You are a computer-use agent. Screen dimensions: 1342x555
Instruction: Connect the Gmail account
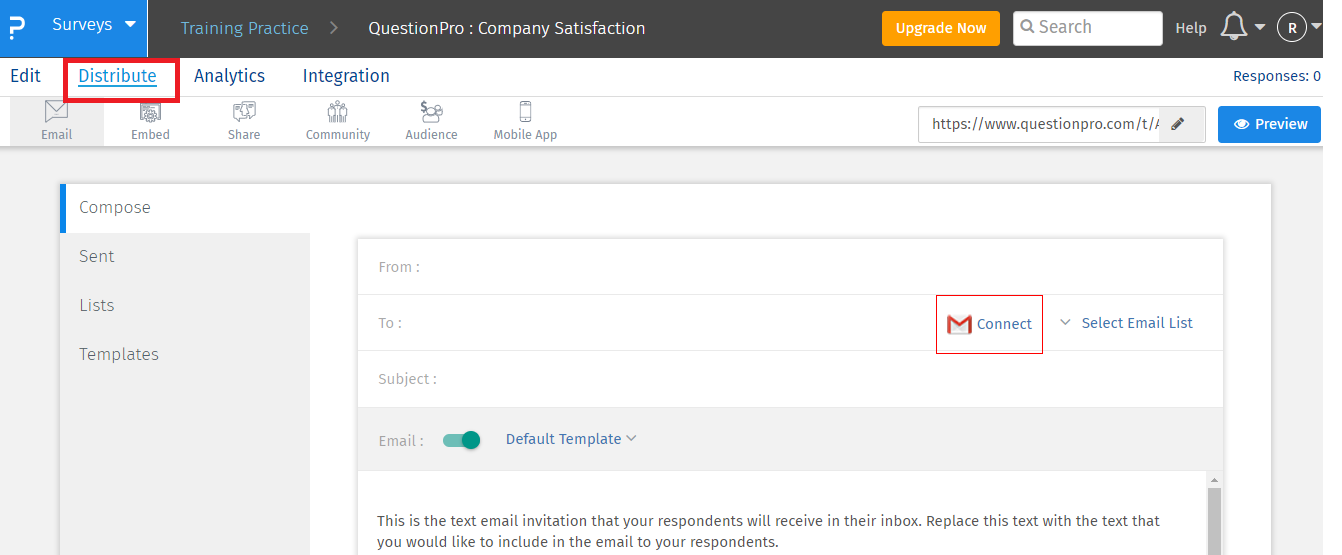click(989, 324)
